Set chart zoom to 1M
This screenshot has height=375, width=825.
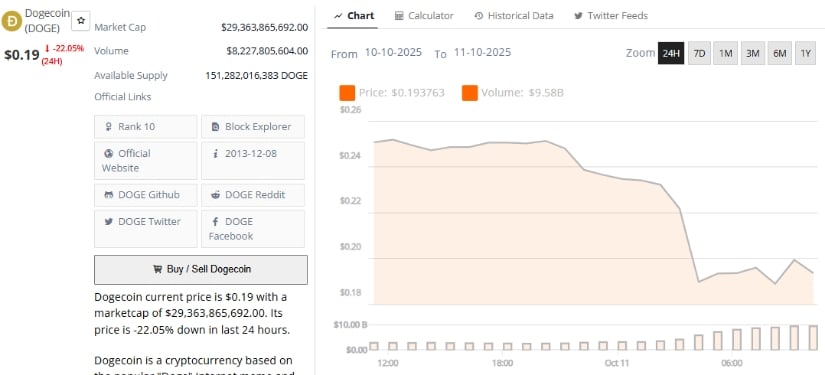click(x=726, y=53)
